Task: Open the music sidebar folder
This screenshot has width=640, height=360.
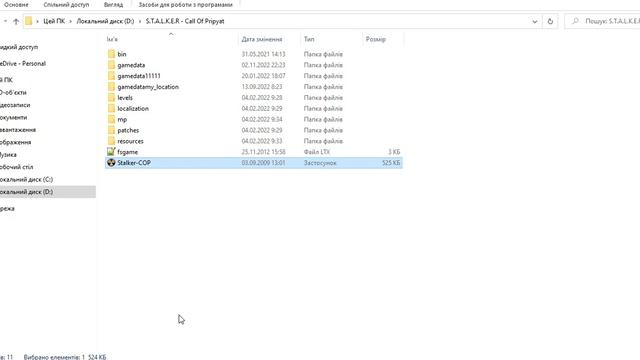Action: pyautogui.click(x=8, y=155)
